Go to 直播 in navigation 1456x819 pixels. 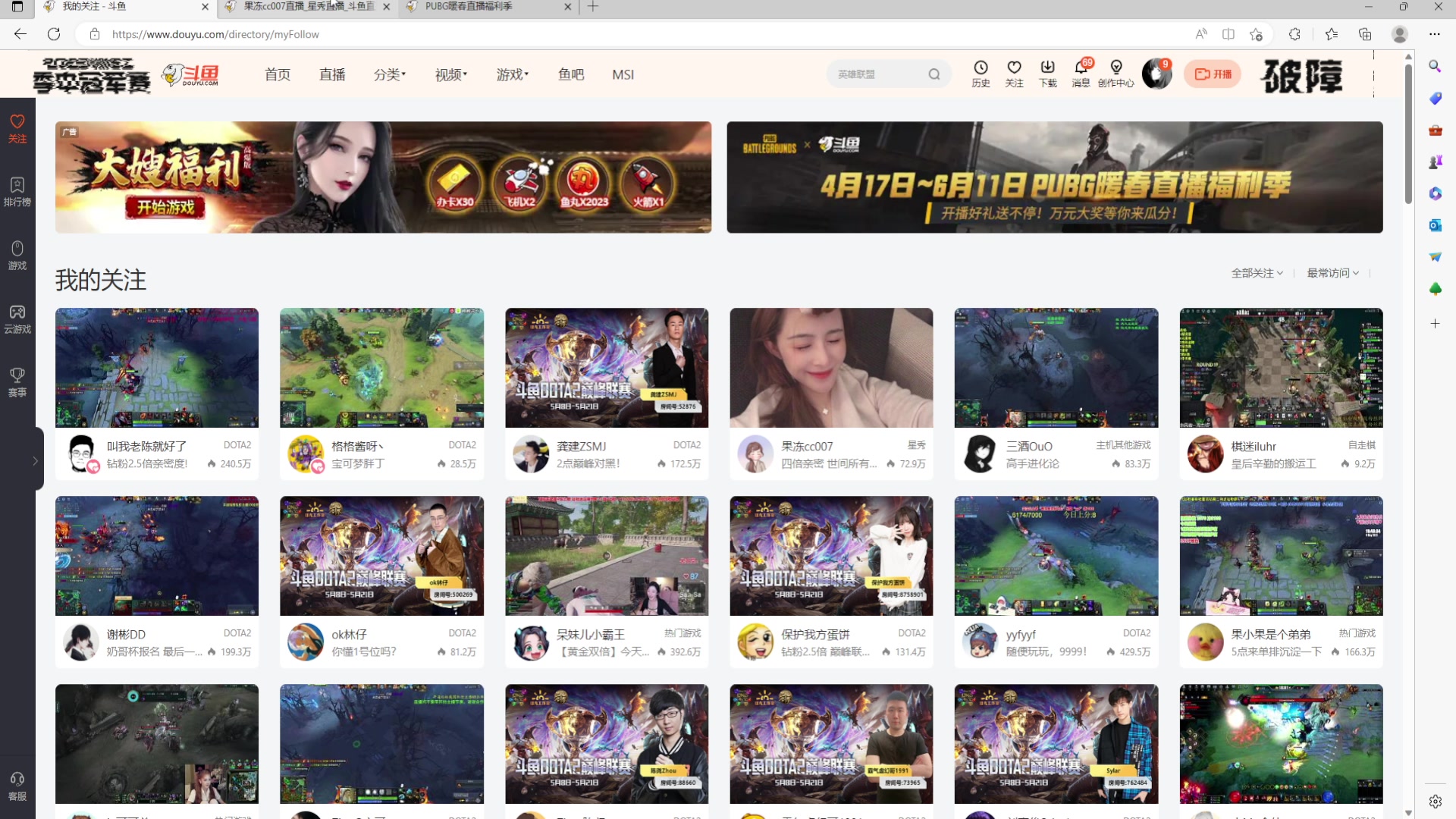tap(332, 74)
